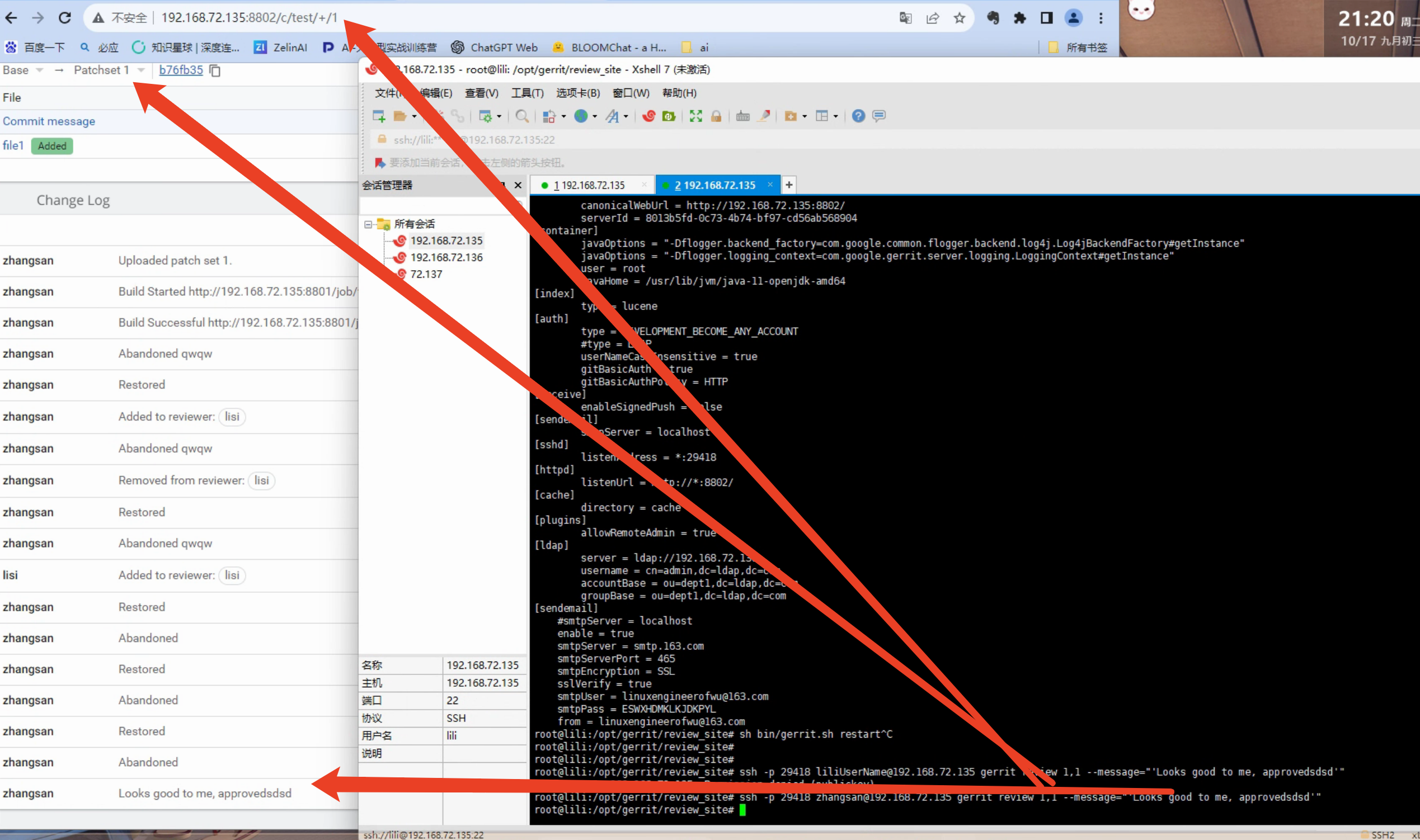This screenshot has width=1420, height=840.
Task: Open the 所有书签 all bookmarks folder
Action: (1078, 48)
